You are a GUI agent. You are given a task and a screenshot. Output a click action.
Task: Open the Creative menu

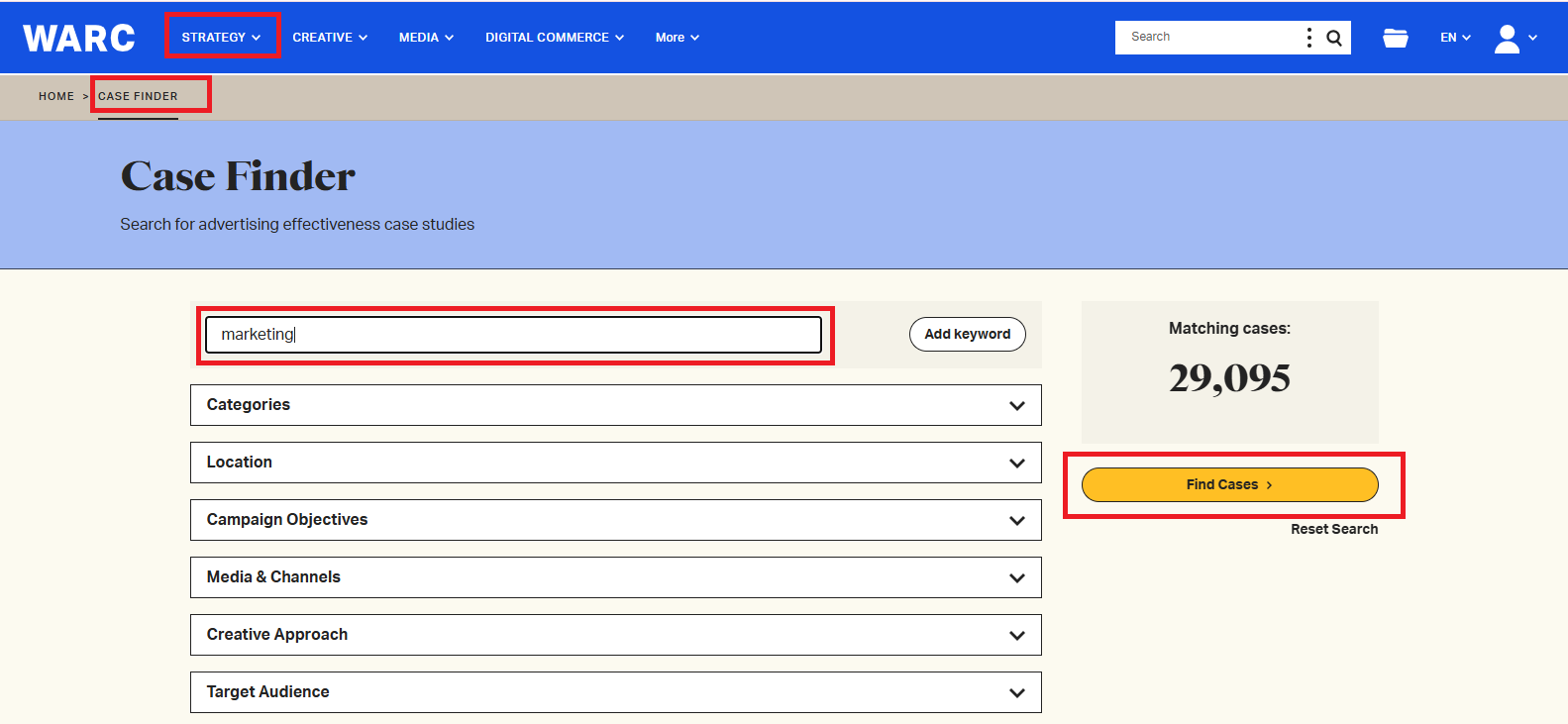pos(330,38)
